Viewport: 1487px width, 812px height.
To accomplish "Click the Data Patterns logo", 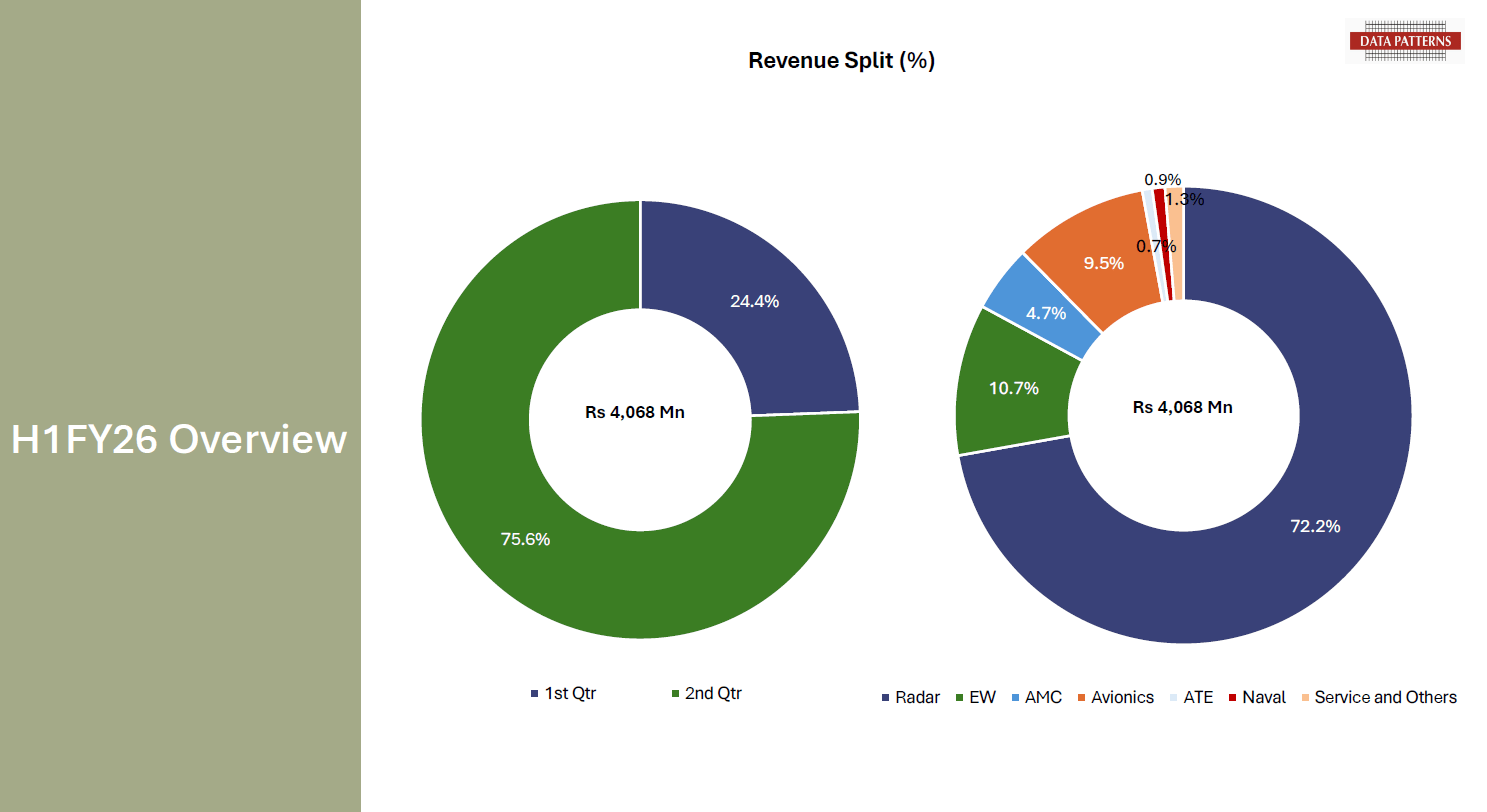I will [1405, 41].
